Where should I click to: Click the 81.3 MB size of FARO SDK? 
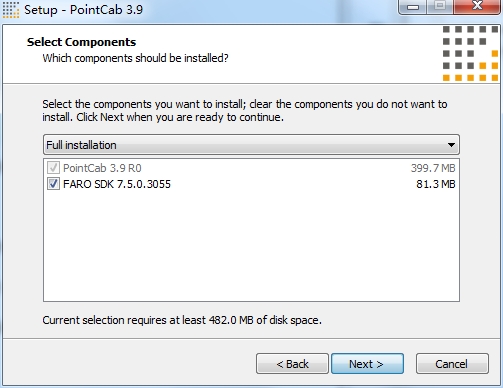[436, 184]
